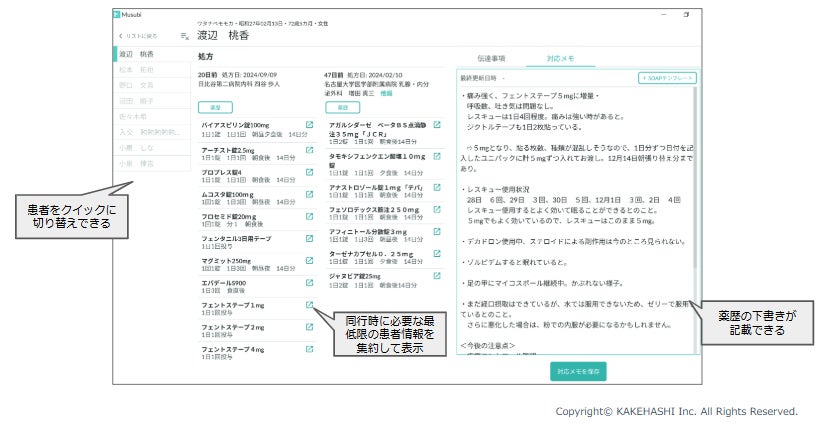Image resolution: width=820 pixels, height=423 pixels.
Task: Open details icon for アーチスト錠2.5mg
Action: [309, 150]
